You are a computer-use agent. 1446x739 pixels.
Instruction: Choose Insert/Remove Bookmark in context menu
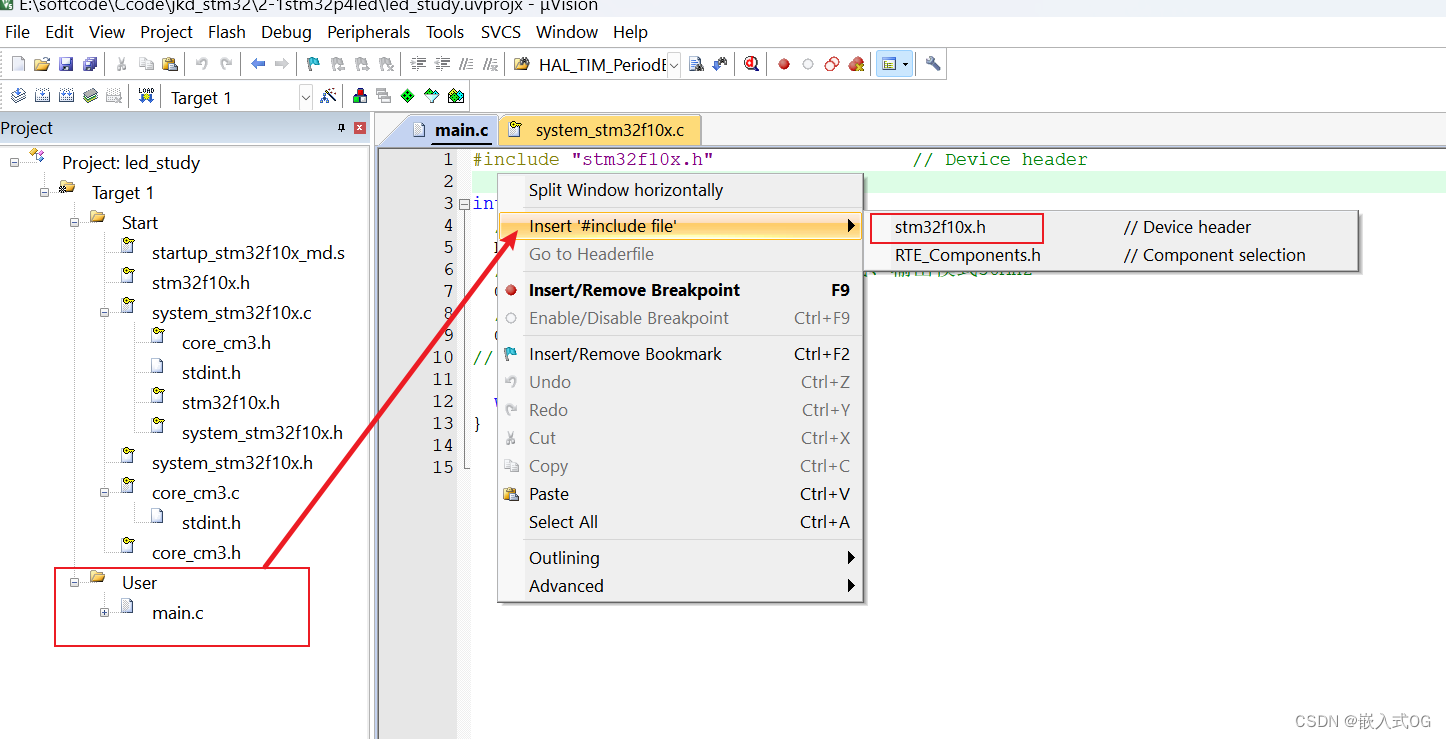click(x=680, y=354)
